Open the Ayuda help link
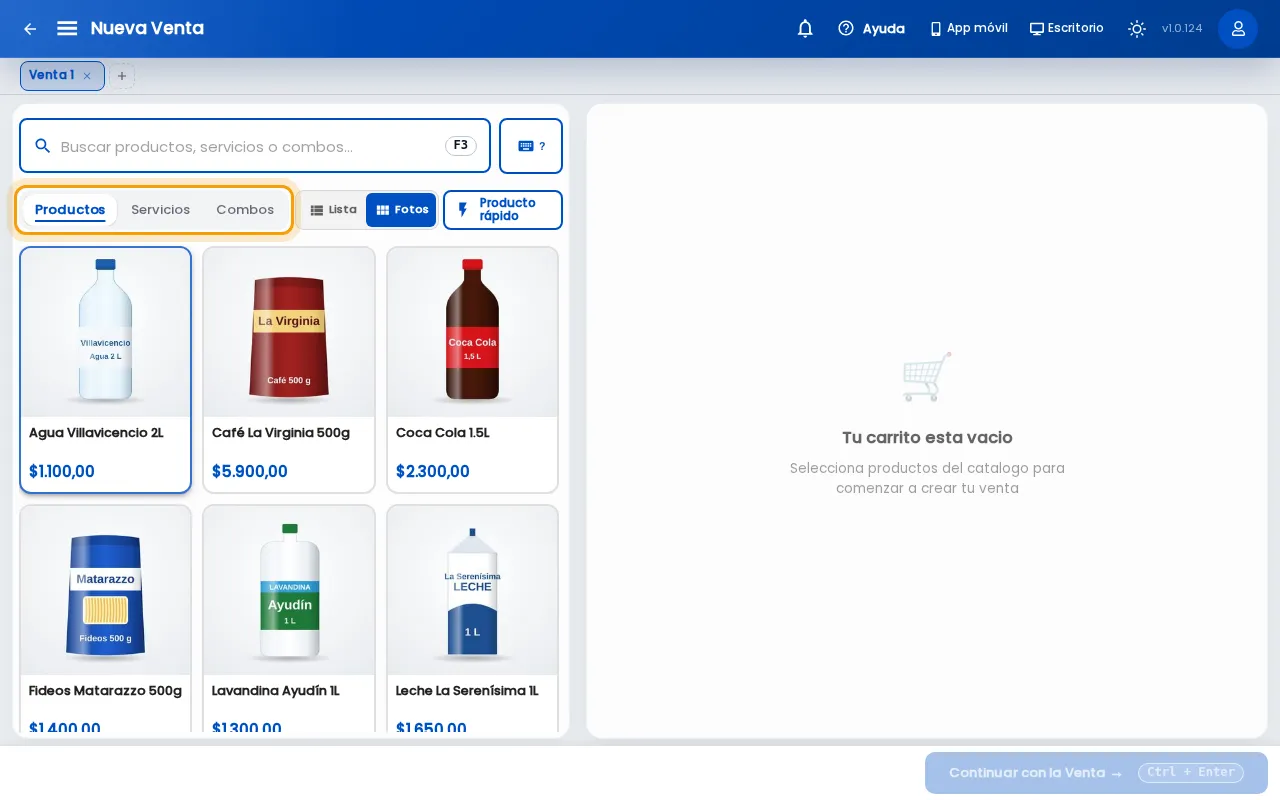Screen dimensions: 1280x800 coord(871,29)
